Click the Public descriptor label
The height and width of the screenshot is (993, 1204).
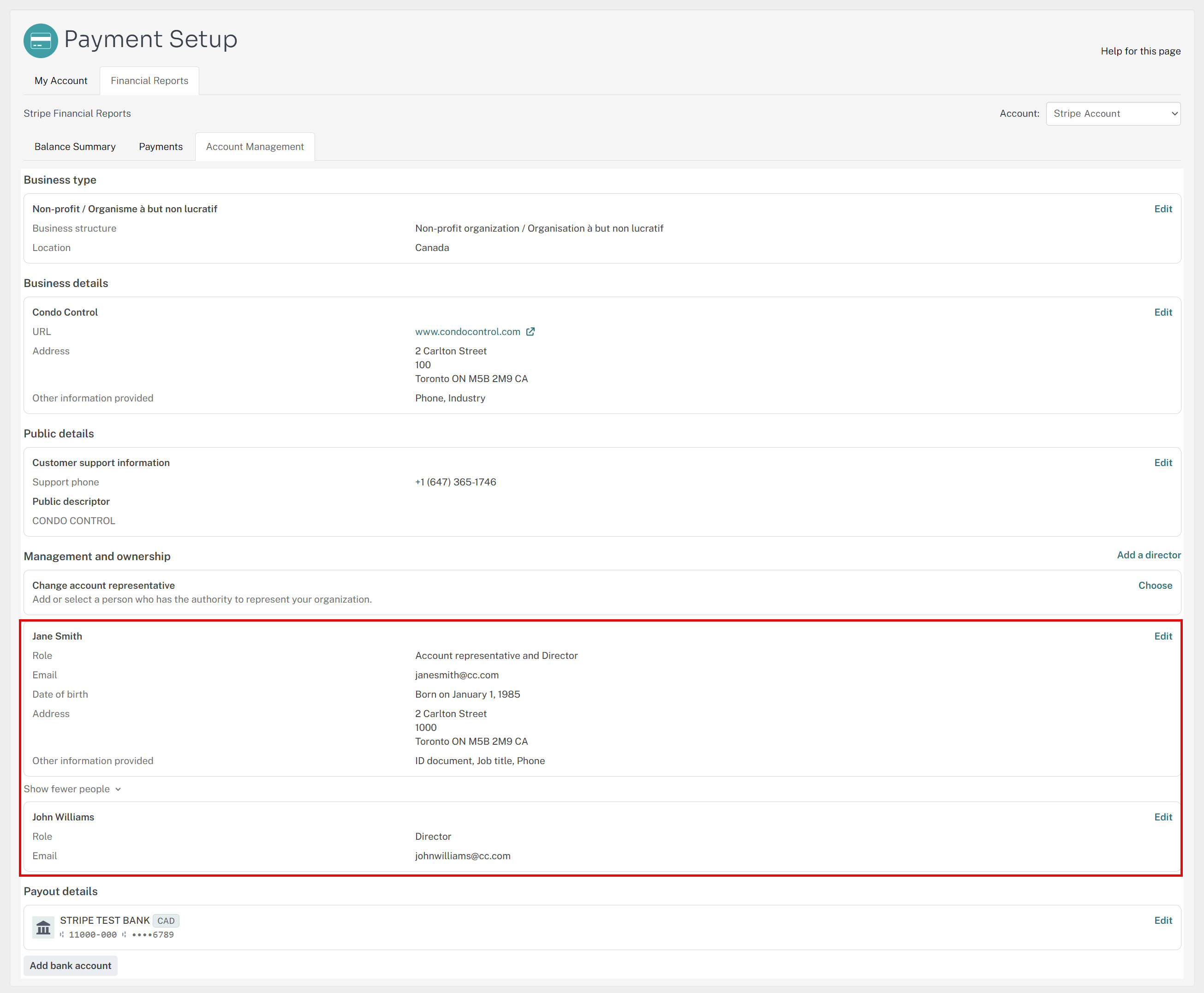[x=71, y=502]
